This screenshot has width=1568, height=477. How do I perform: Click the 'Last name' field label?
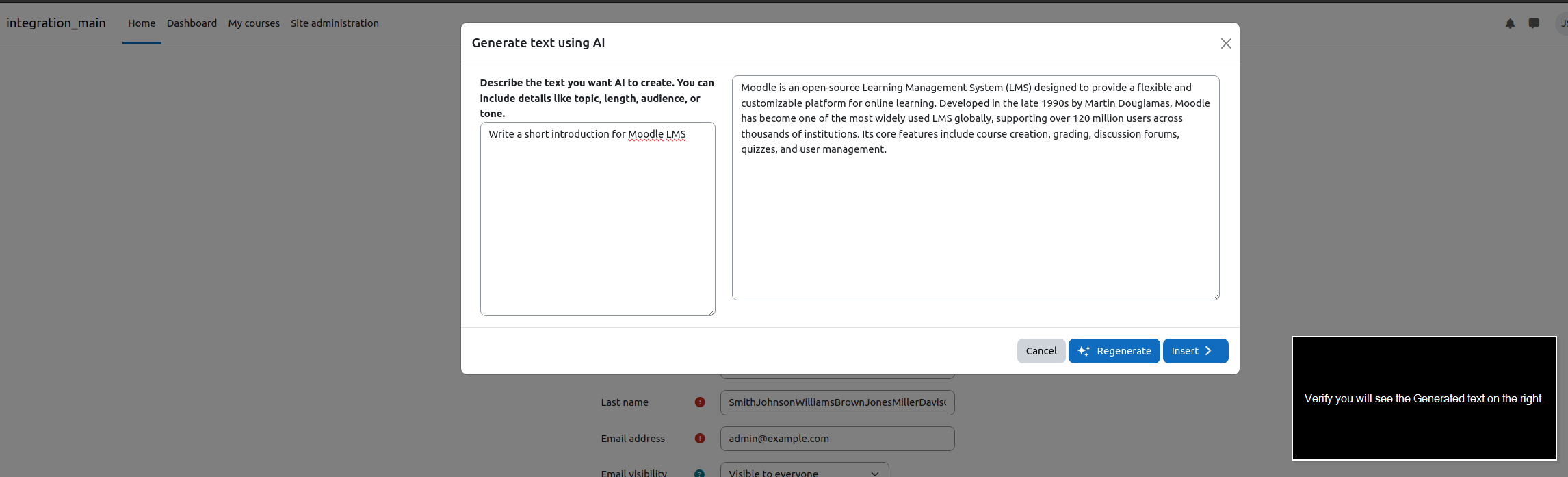[625, 402]
